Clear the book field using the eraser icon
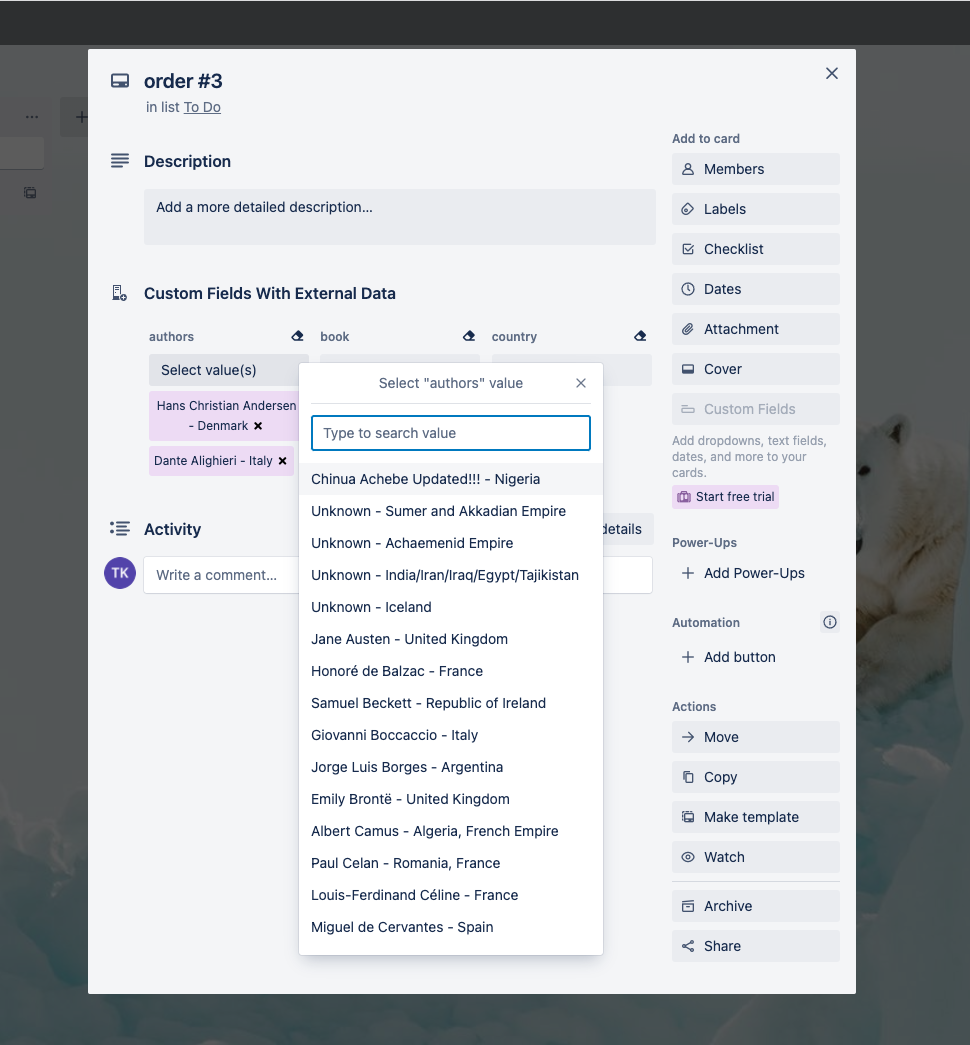 click(469, 336)
